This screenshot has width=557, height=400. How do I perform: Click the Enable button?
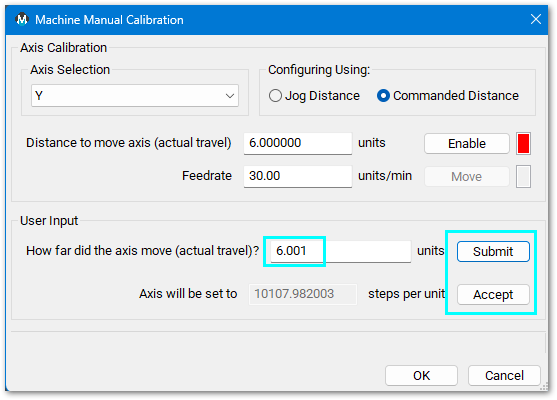(x=467, y=144)
